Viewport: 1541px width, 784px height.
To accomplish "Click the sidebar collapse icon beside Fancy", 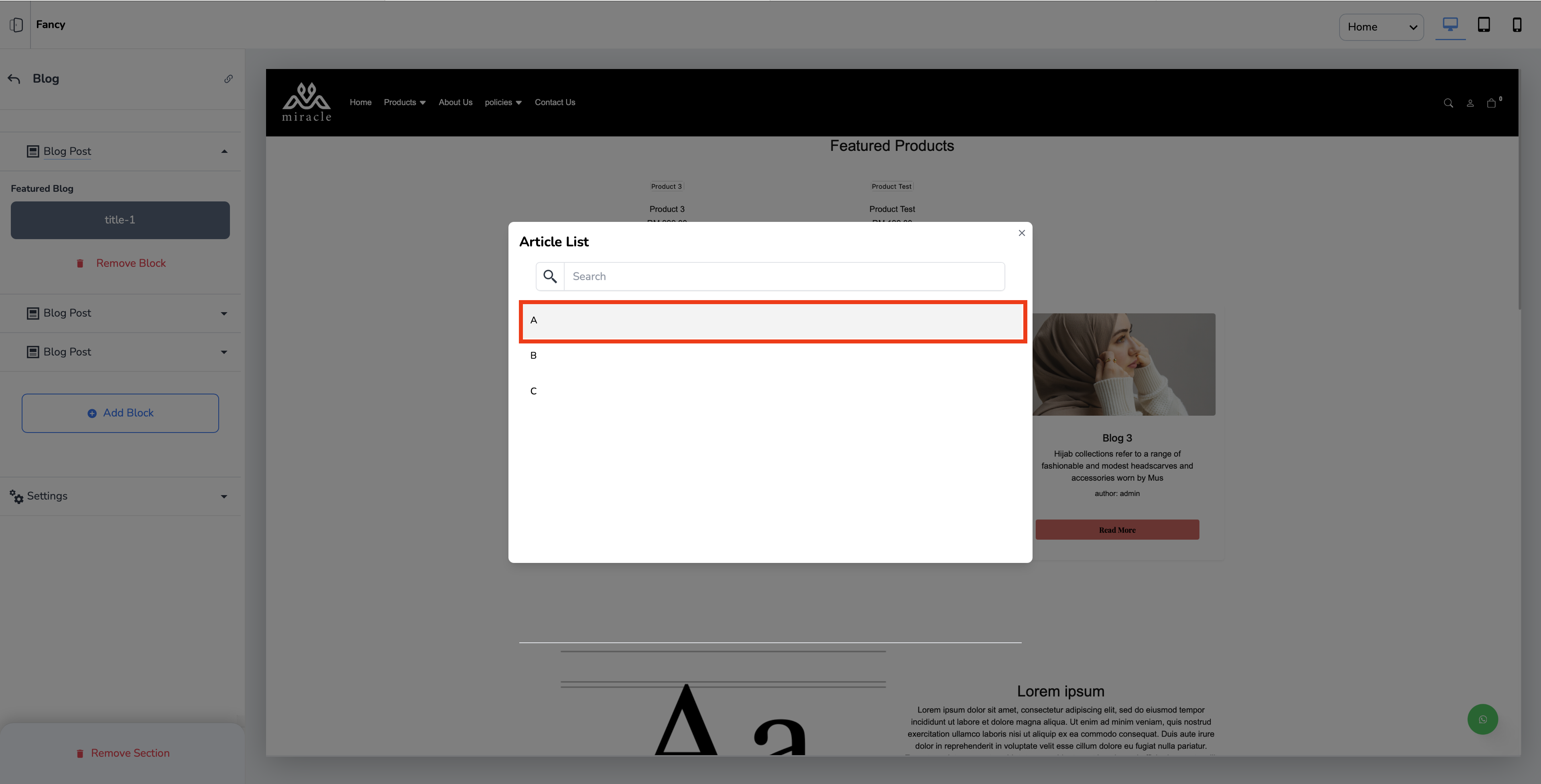I will click(16, 24).
